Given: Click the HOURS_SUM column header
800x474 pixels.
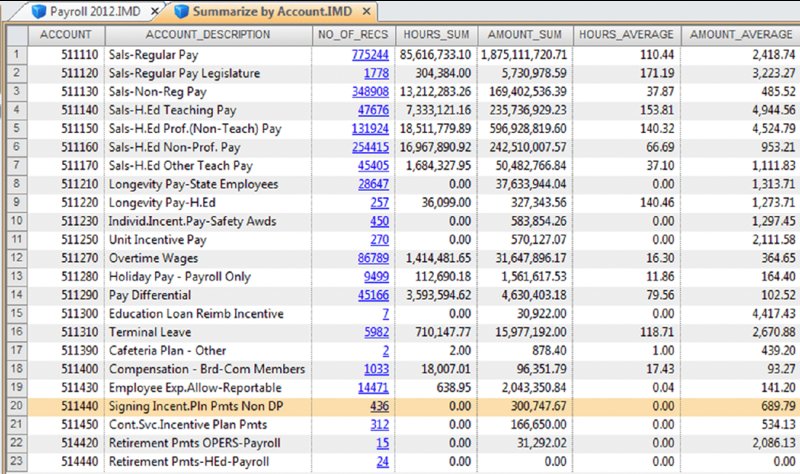Looking at the screenshot, I should (436, 35).
